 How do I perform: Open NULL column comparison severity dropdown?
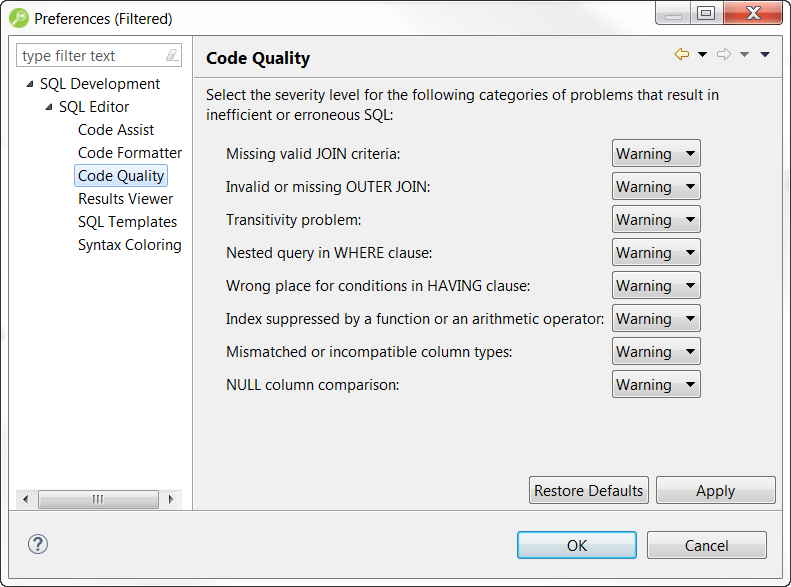(656, 385)
